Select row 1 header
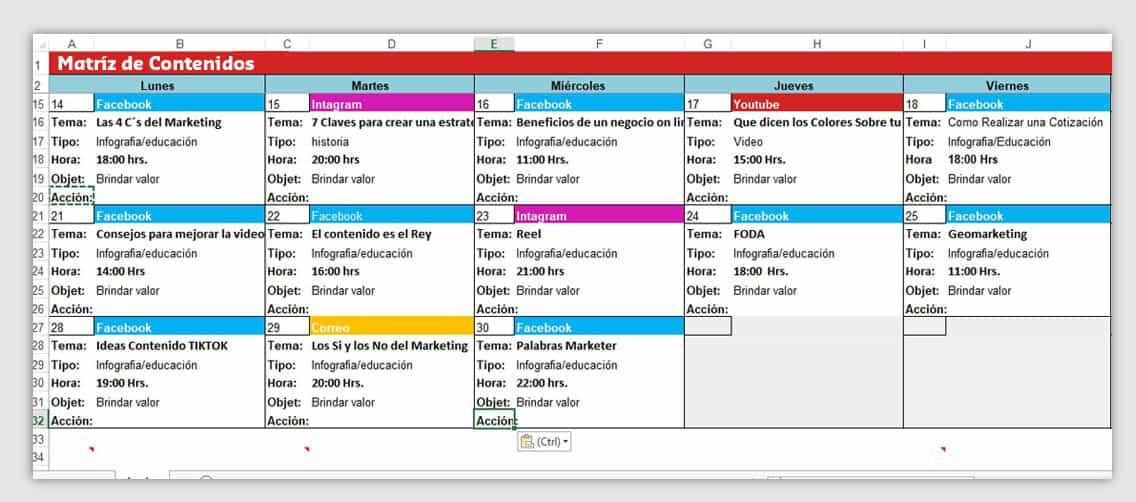 [x=40, y=64]
